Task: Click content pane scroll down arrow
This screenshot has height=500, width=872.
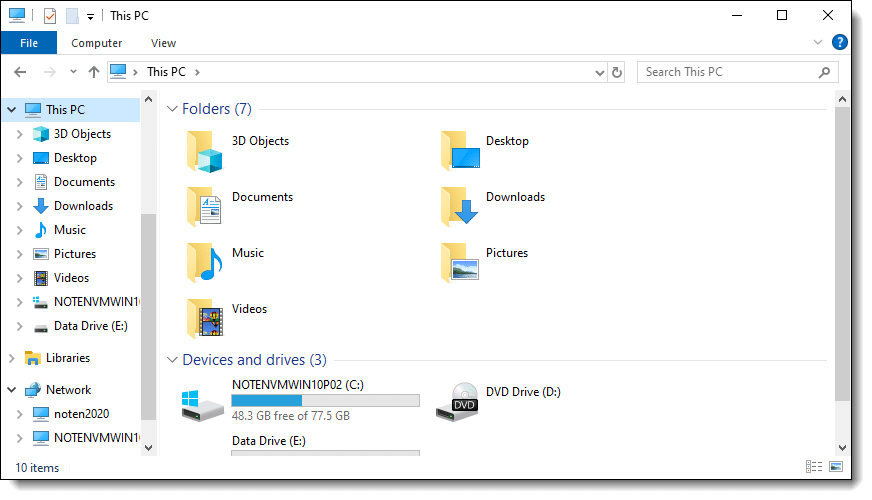Action: 842,448
